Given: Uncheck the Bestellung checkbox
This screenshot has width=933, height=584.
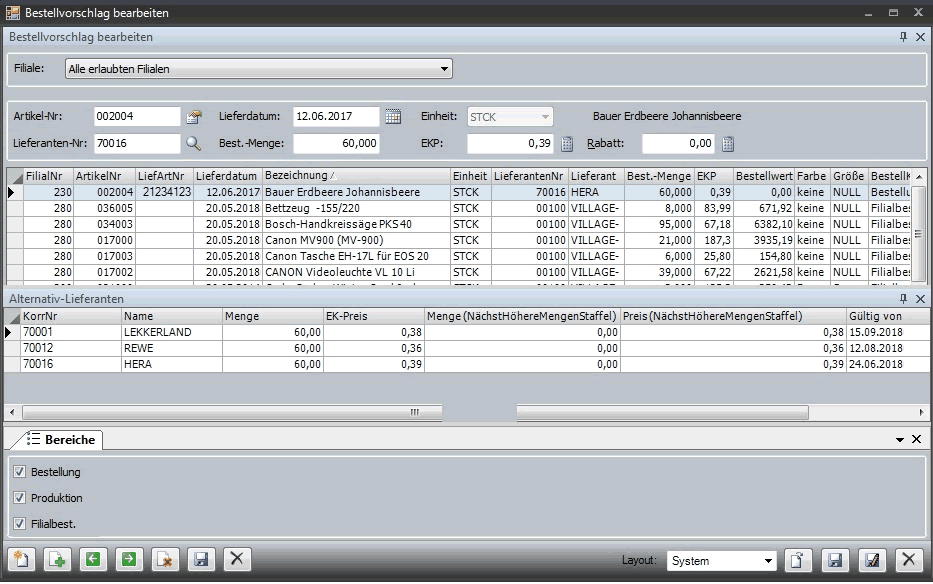Looking at the screenshot, I should coord(20,472).
